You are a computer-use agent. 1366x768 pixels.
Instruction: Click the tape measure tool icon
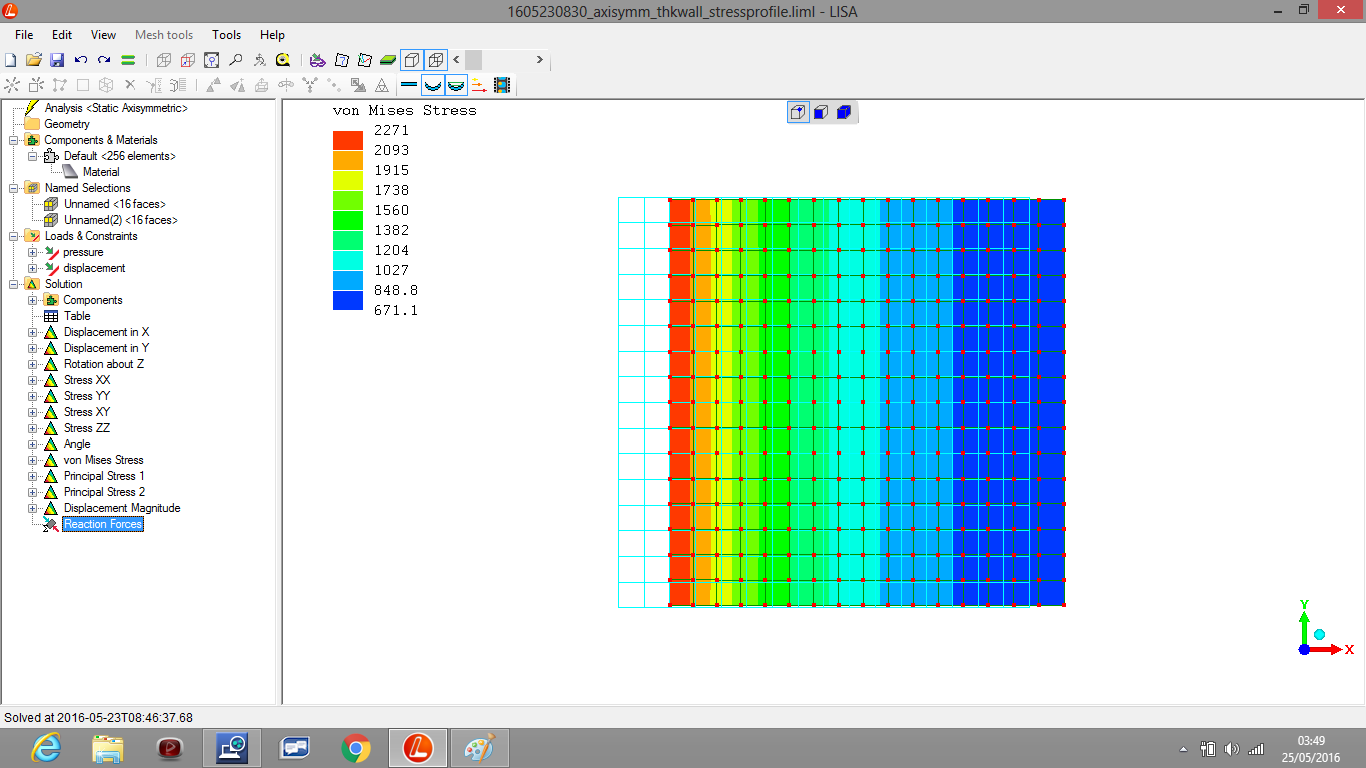pyautogui.click(x=283, y=60)
